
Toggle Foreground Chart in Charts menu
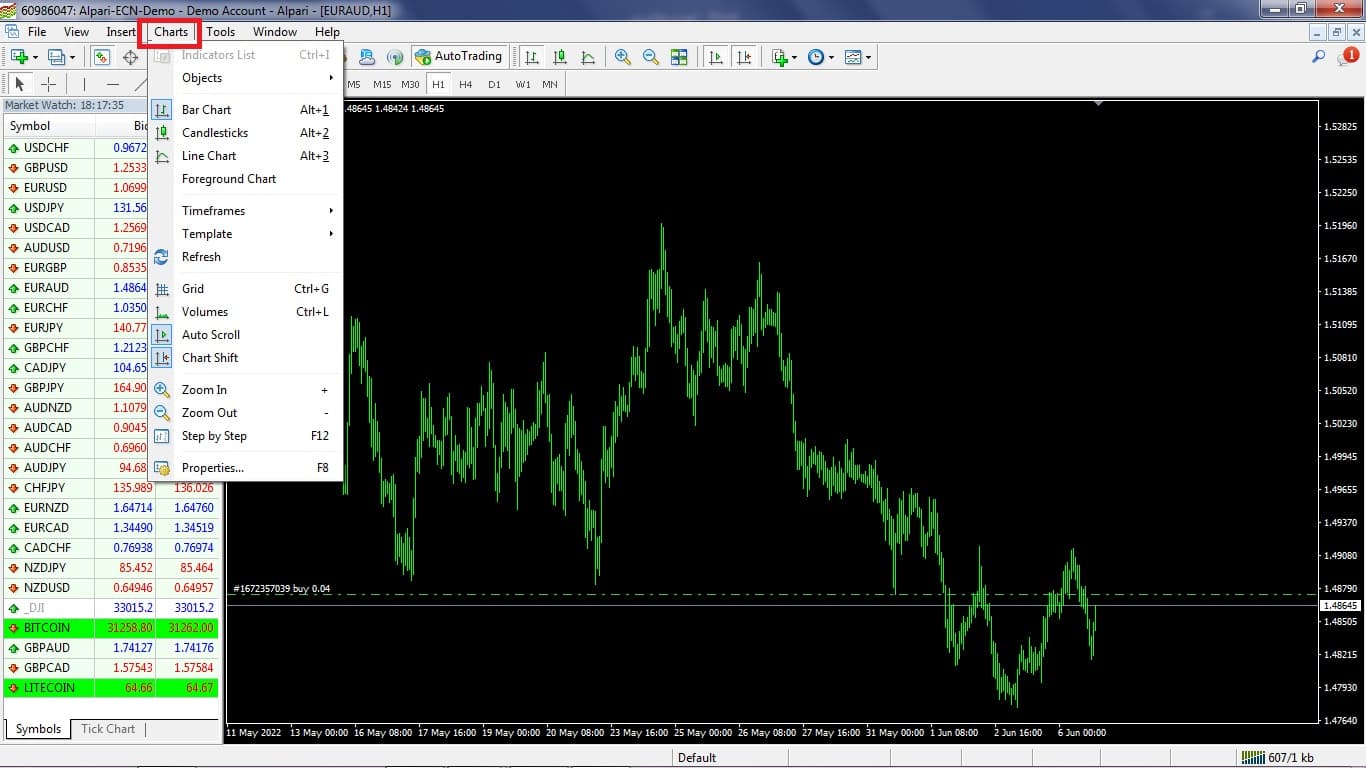coord(245,179)
